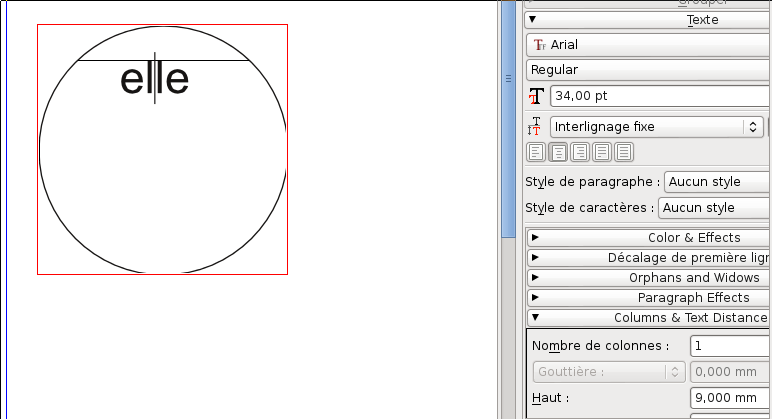Click the 34,00 pt font size field
The image size is (772, 419).
click(660, 96)
